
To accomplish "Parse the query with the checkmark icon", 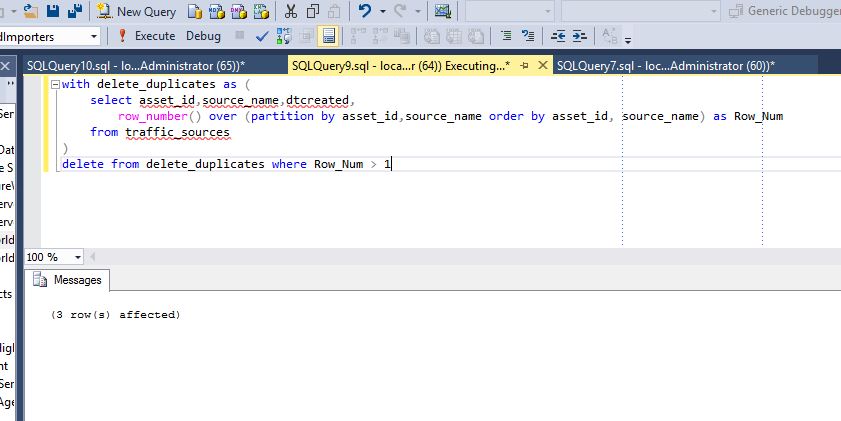I will point(262,36).
